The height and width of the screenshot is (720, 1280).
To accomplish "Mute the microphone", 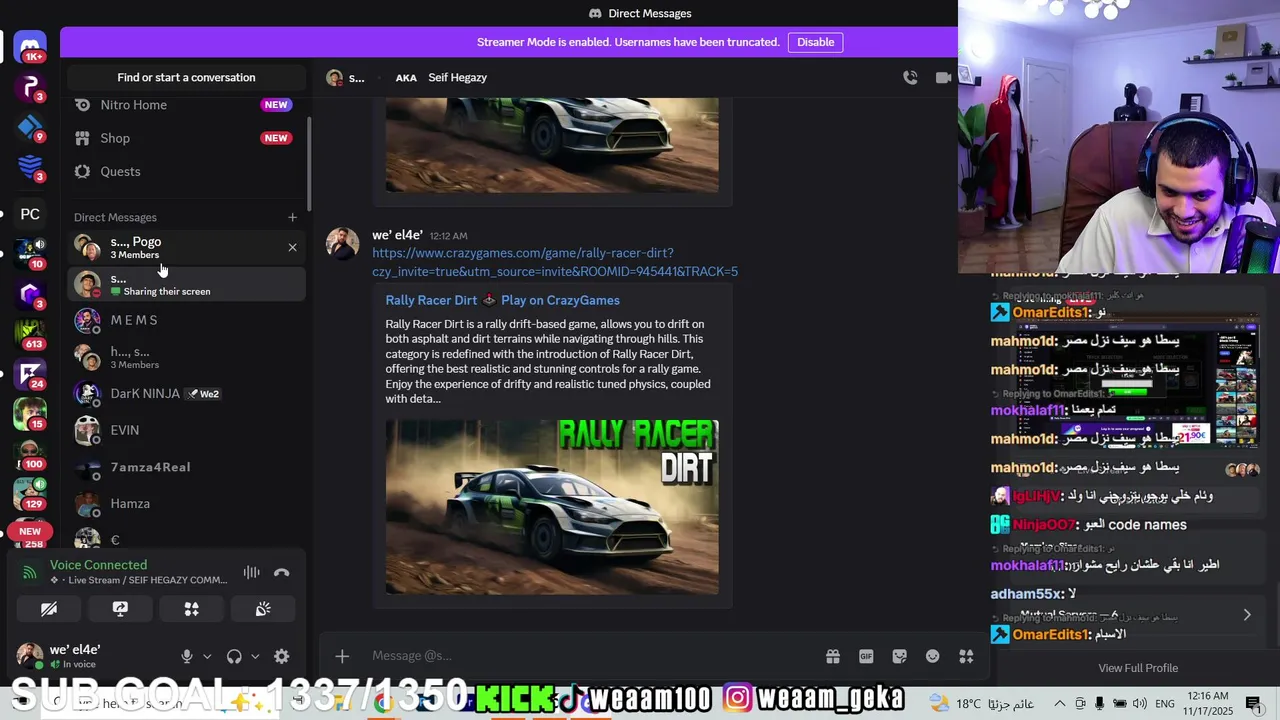I will pos(186,656).
